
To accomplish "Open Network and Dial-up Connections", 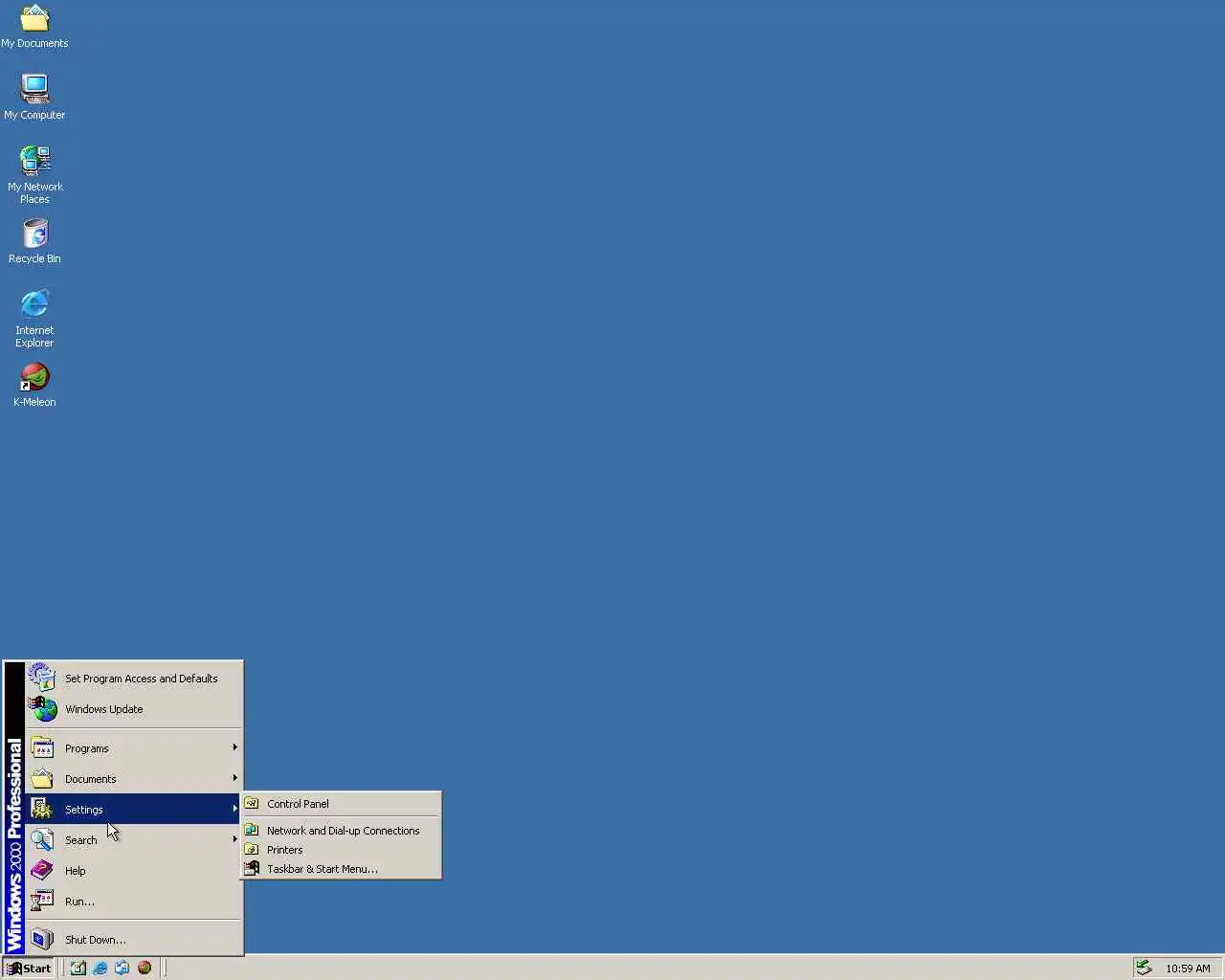I will pos(341,830).
